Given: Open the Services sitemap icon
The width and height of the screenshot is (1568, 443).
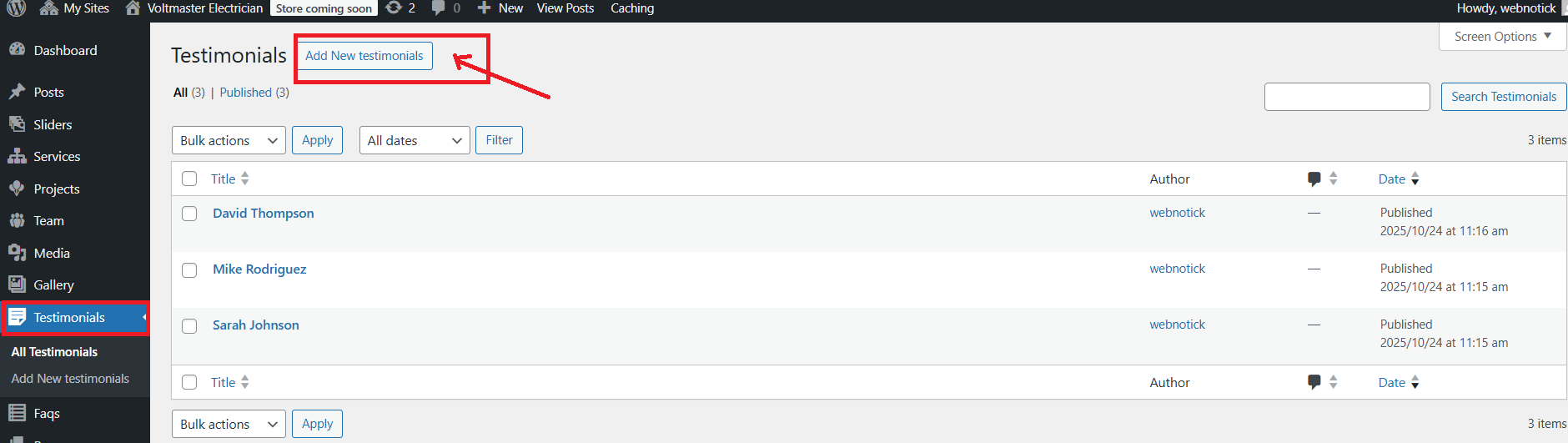Looking at the screenshot, I should tap(17, 157).
